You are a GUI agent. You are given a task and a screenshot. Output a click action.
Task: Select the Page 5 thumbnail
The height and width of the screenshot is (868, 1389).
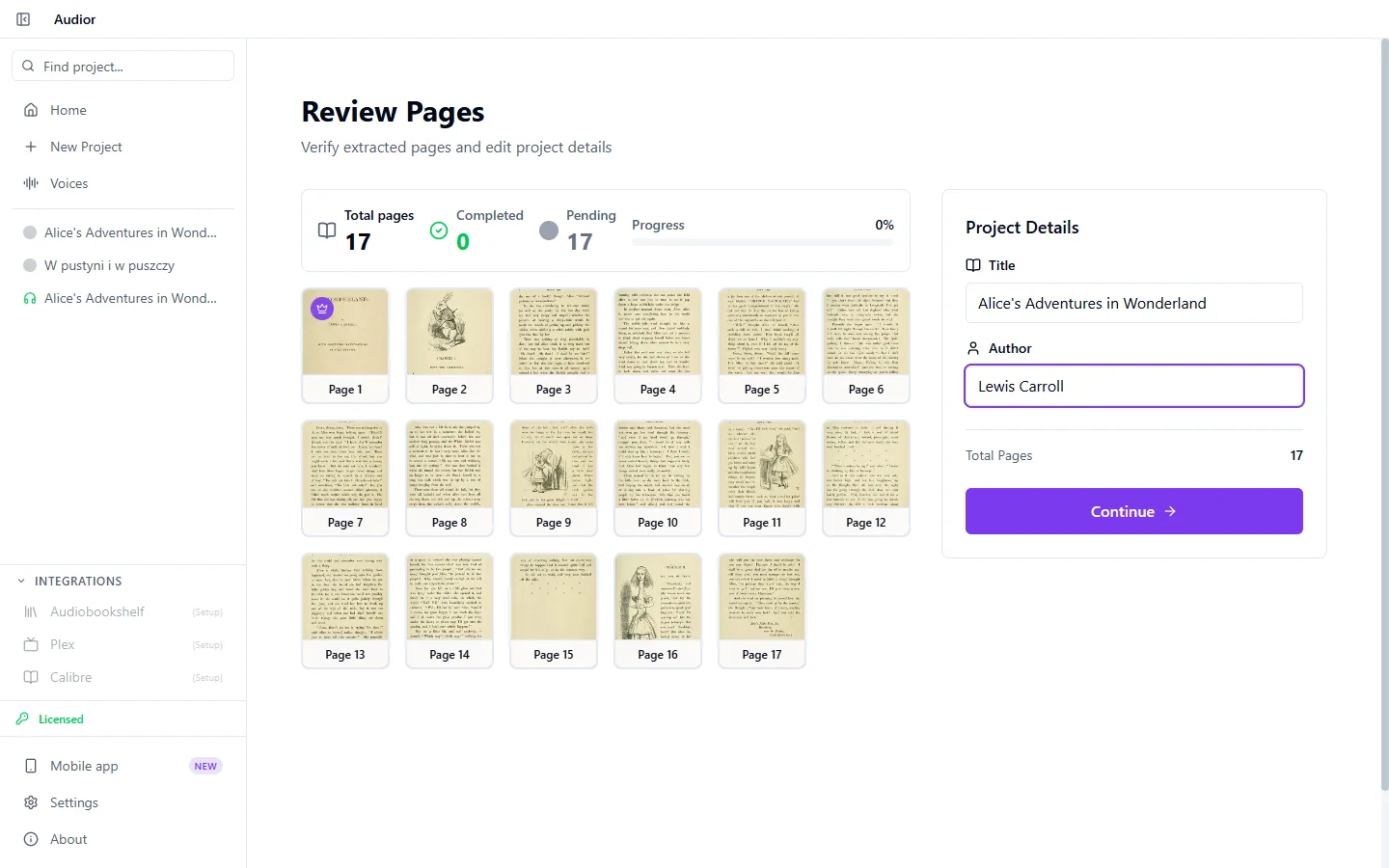(762, 345)
